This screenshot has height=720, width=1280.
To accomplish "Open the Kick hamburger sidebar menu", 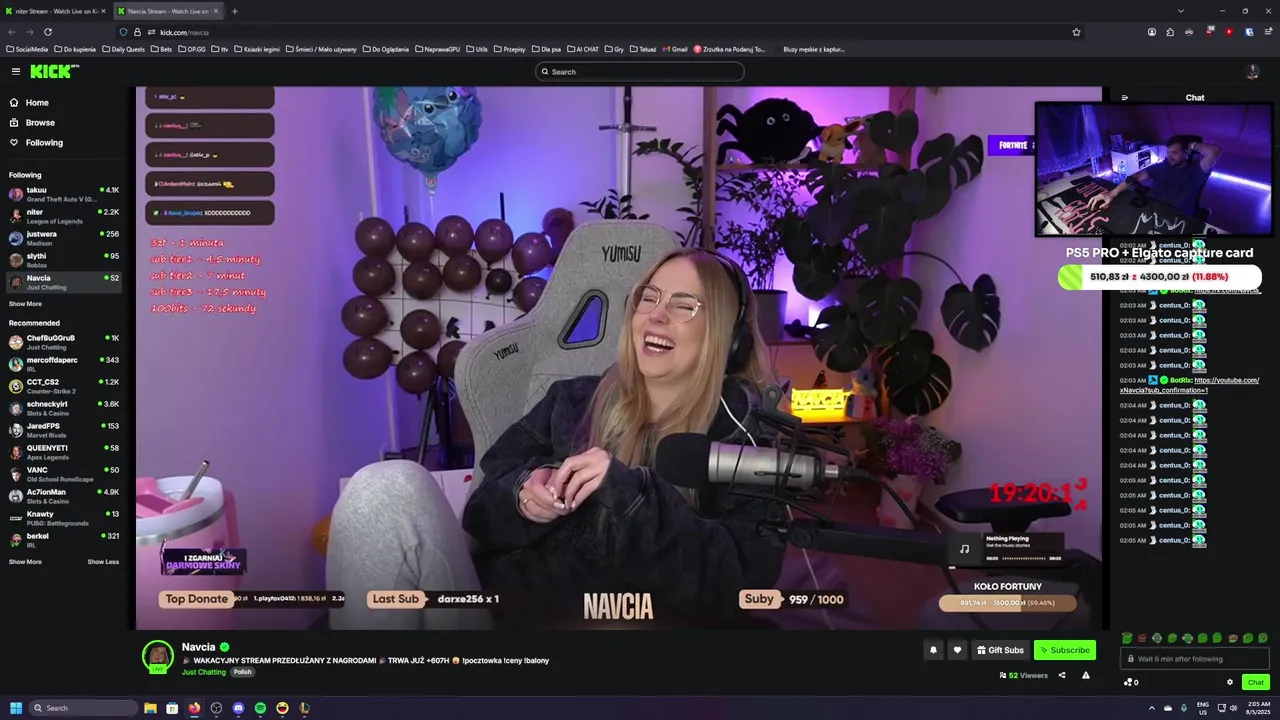I will coord(16,71).
